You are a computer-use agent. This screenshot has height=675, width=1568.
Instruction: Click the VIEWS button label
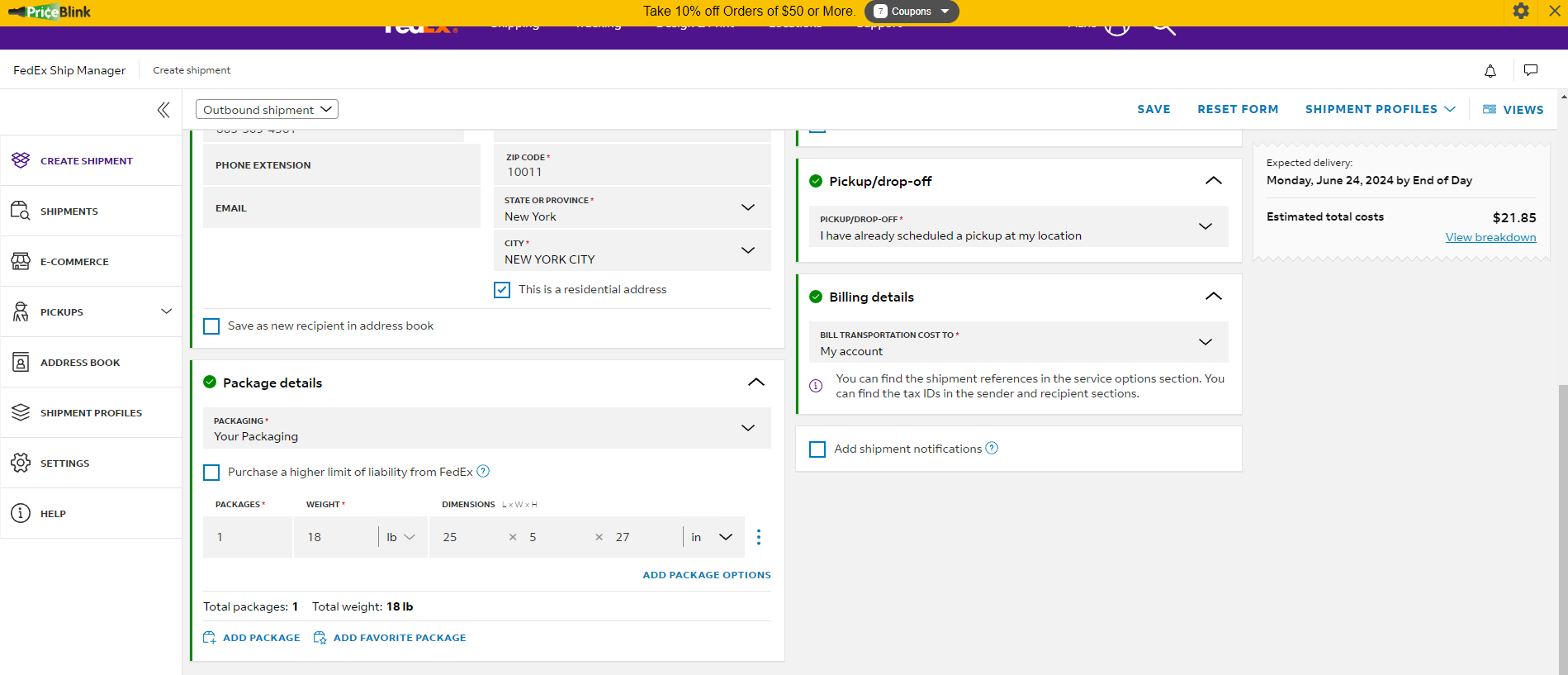[x=1523, y=110]
